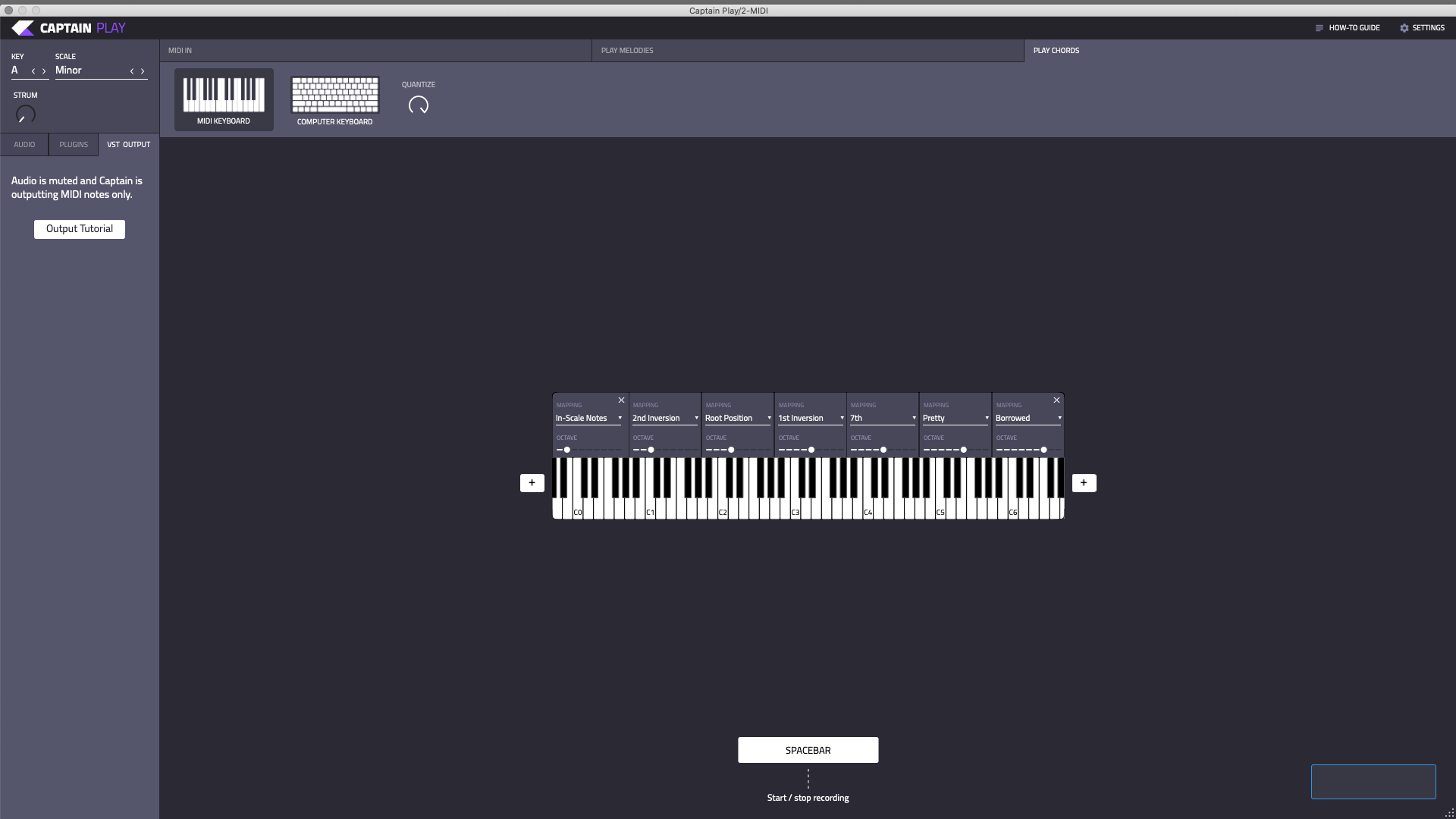Adjust 2nd Inversion octave slider
The image size is (1456, 819).
[665, 450]
